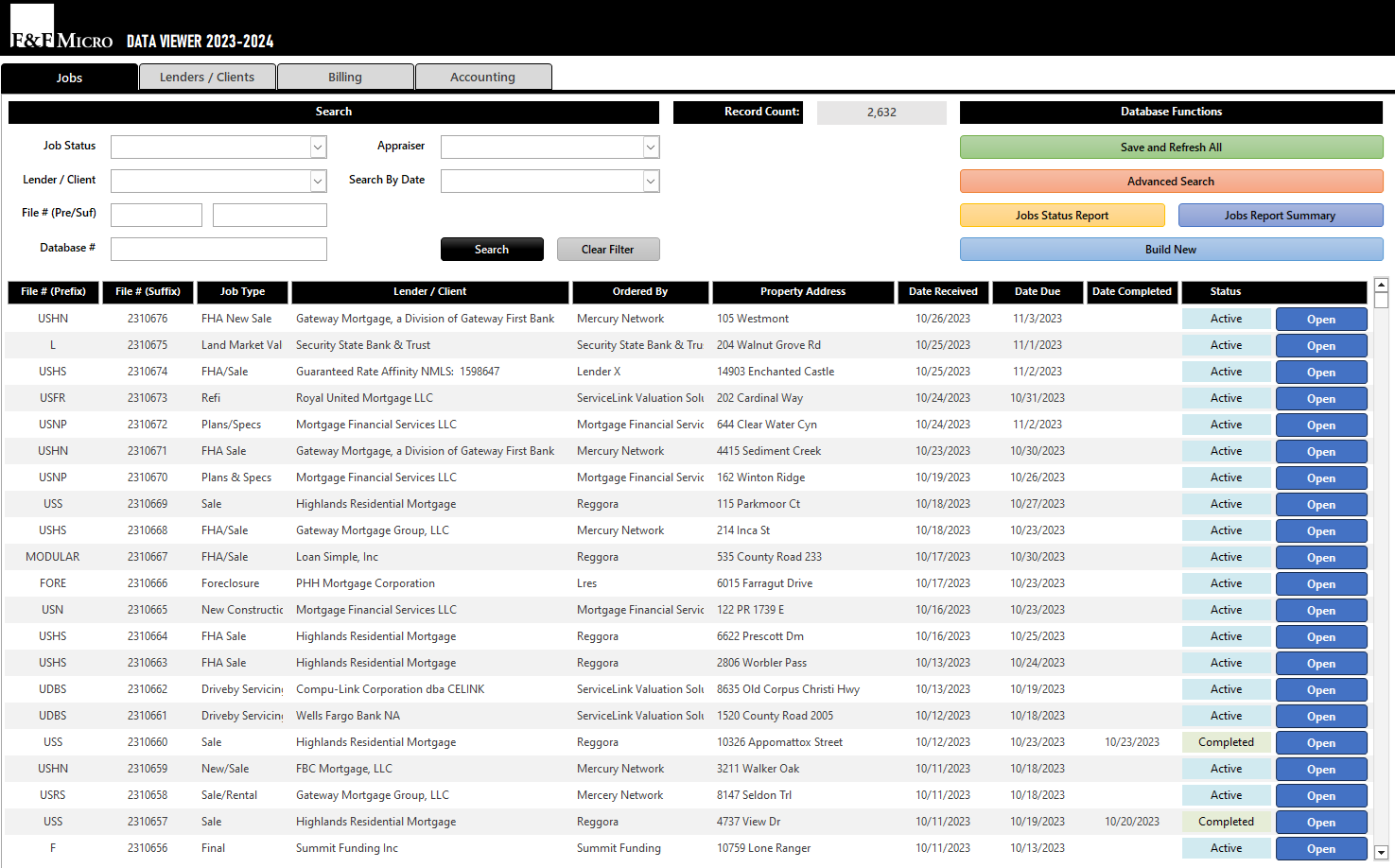This screenshot has width=1395, height=868.
Task: Open the Accounting tab
Action: pos(483,78)
